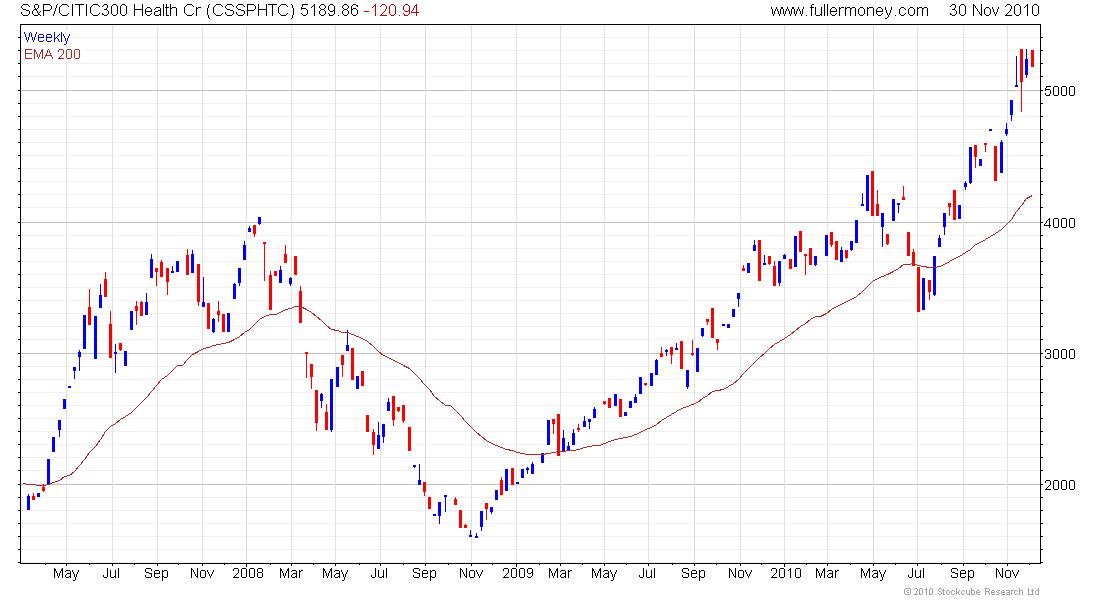Click the Mar label right after 2009
The width and height of the screenshot is (1100, 600).
click(559, 573)
